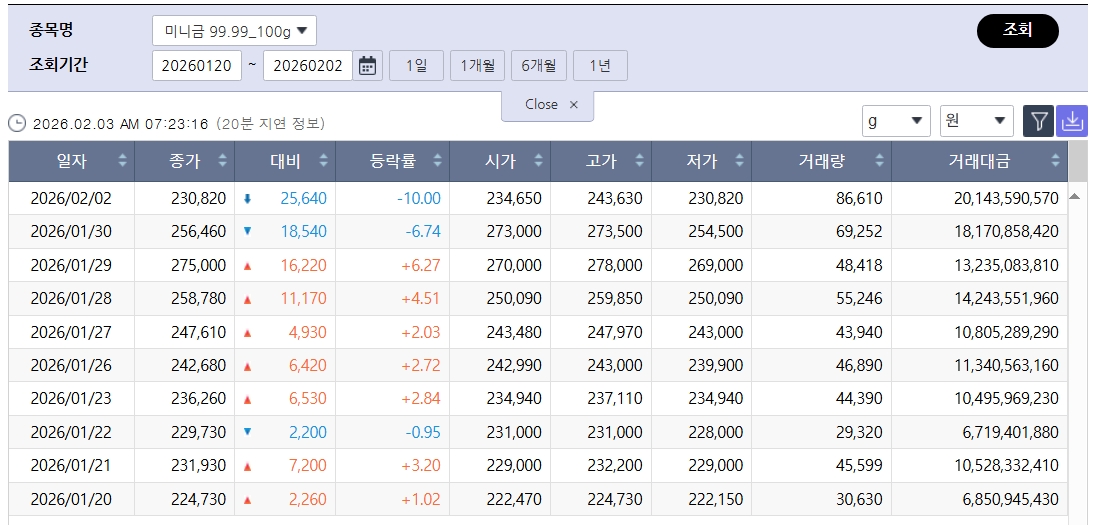
Task: Click the filter funnel icon
Action: [1039, 122]
